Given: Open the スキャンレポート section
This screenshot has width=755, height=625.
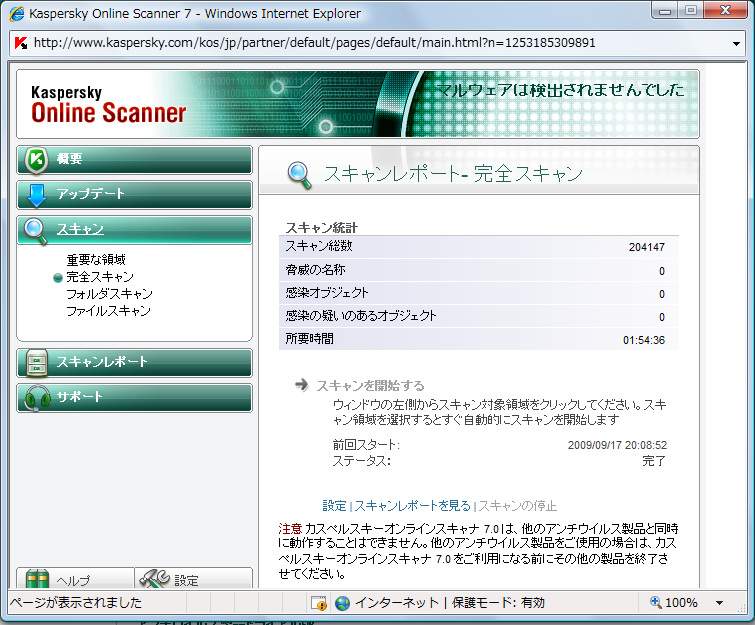Looking at the screenshot, I should click(x=134, y=363).
